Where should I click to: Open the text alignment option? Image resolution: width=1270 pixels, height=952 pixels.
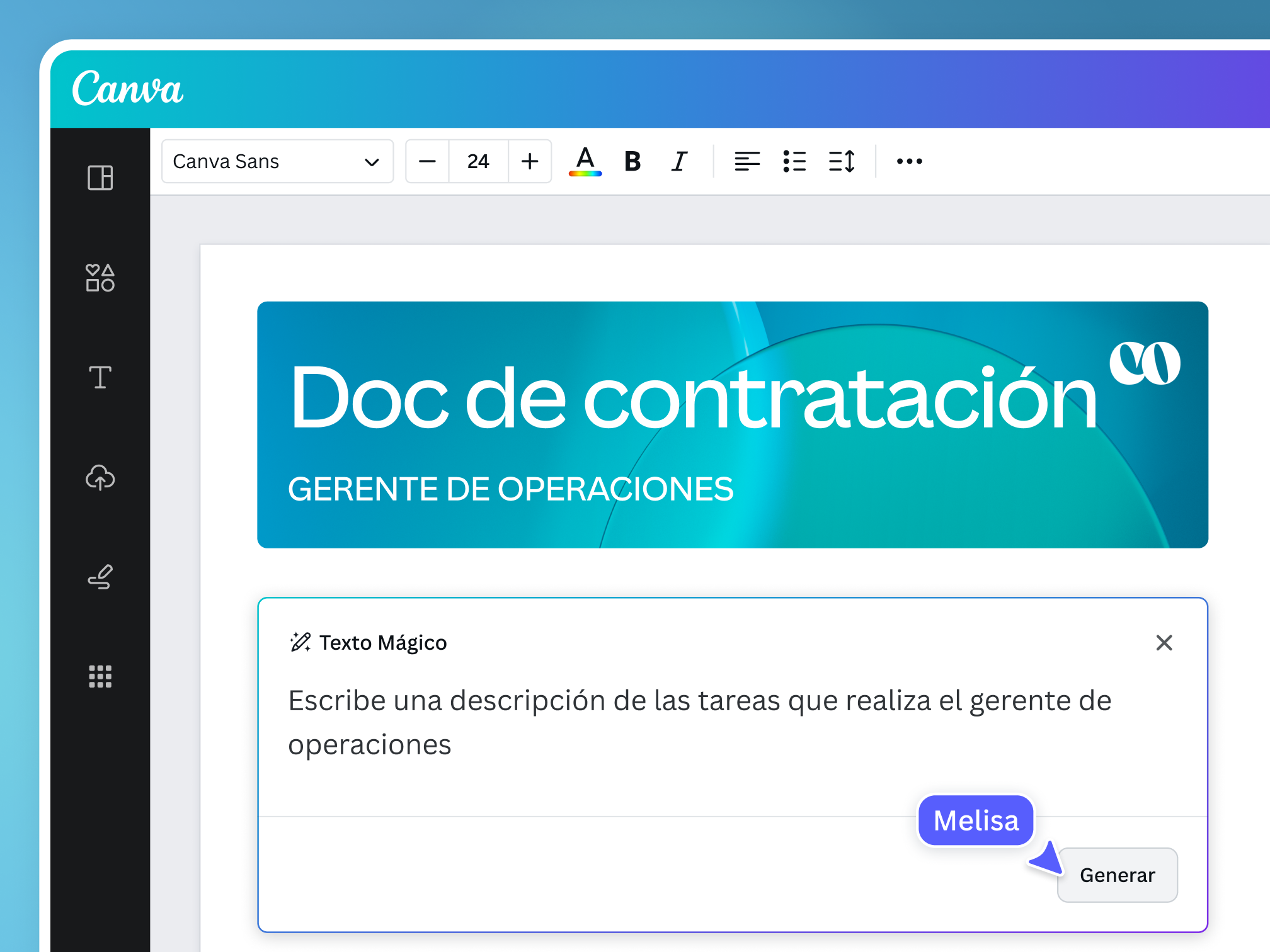coord(748,161)
